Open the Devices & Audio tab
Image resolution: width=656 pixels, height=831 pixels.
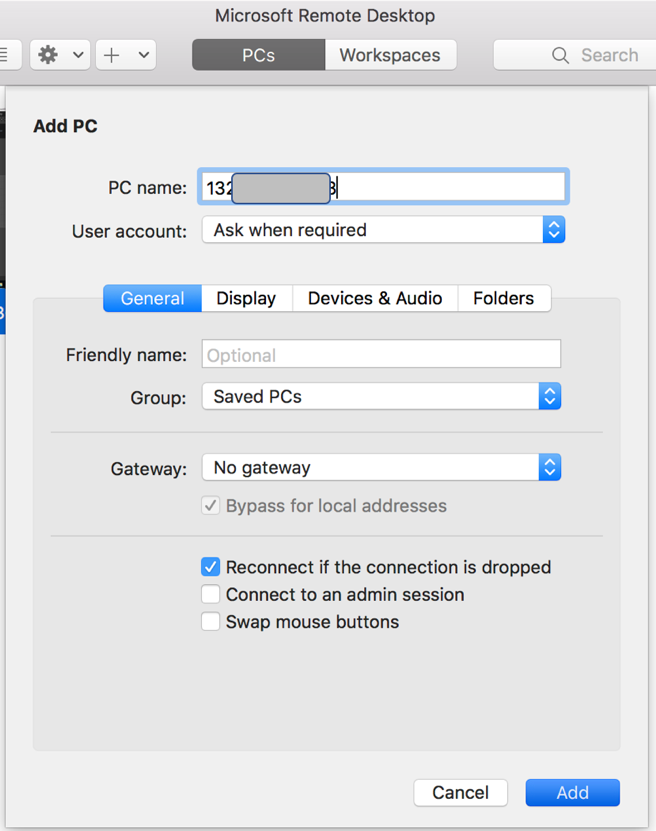click(x=374, y=298)
